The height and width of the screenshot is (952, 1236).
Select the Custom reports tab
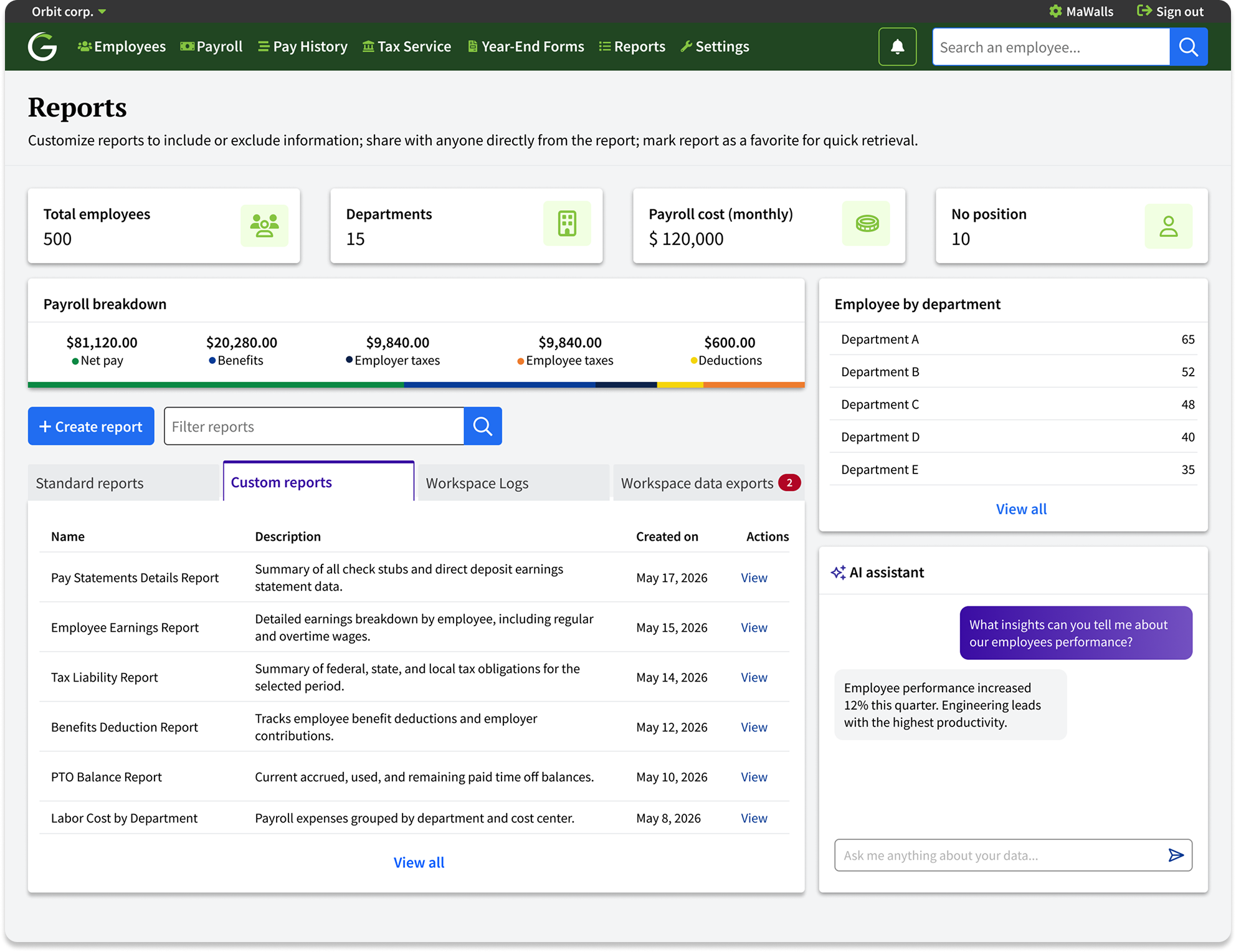pyautogui.click(x=318, y=482)
